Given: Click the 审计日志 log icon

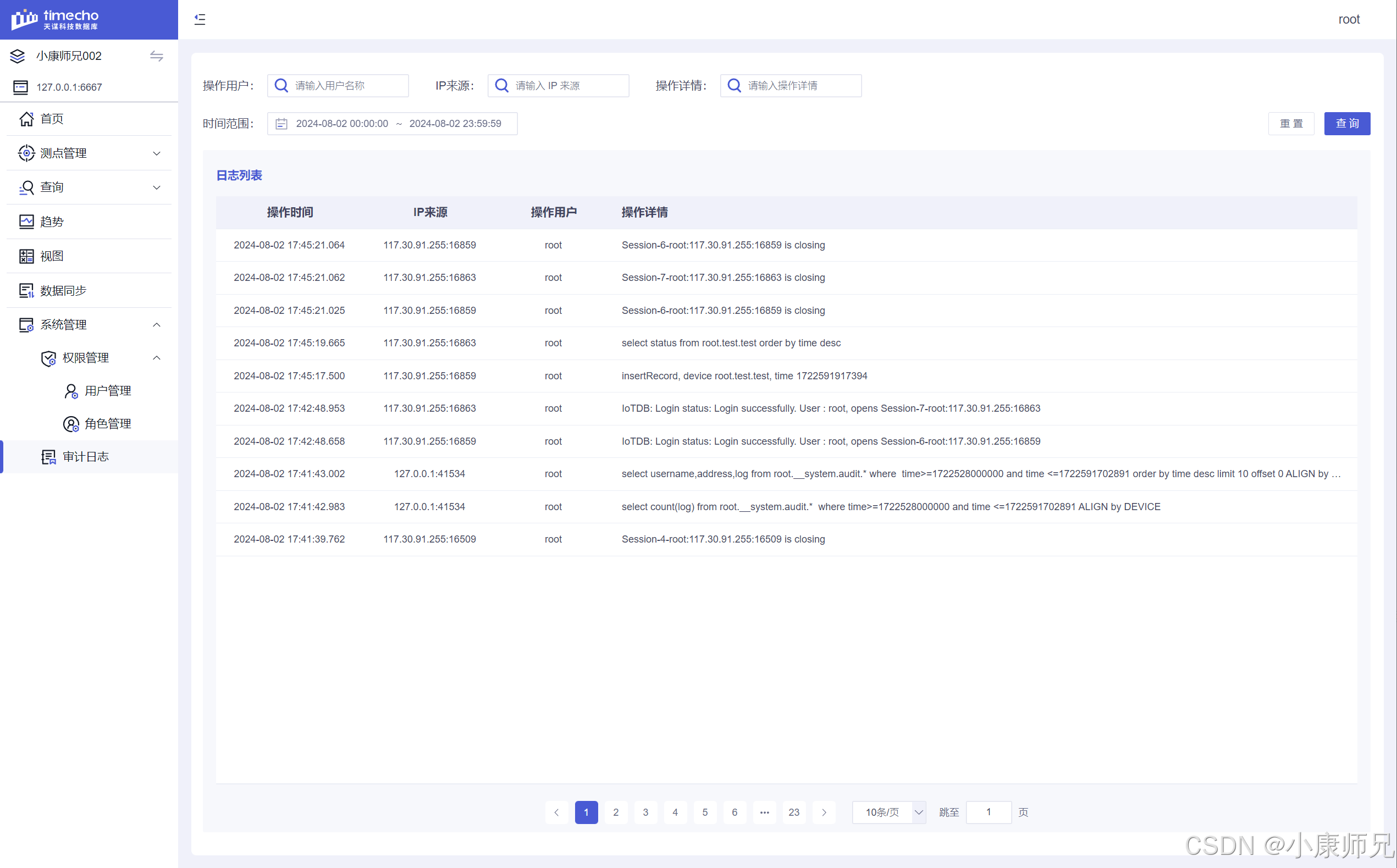Looking at the screenshot, I should (49, 457).
